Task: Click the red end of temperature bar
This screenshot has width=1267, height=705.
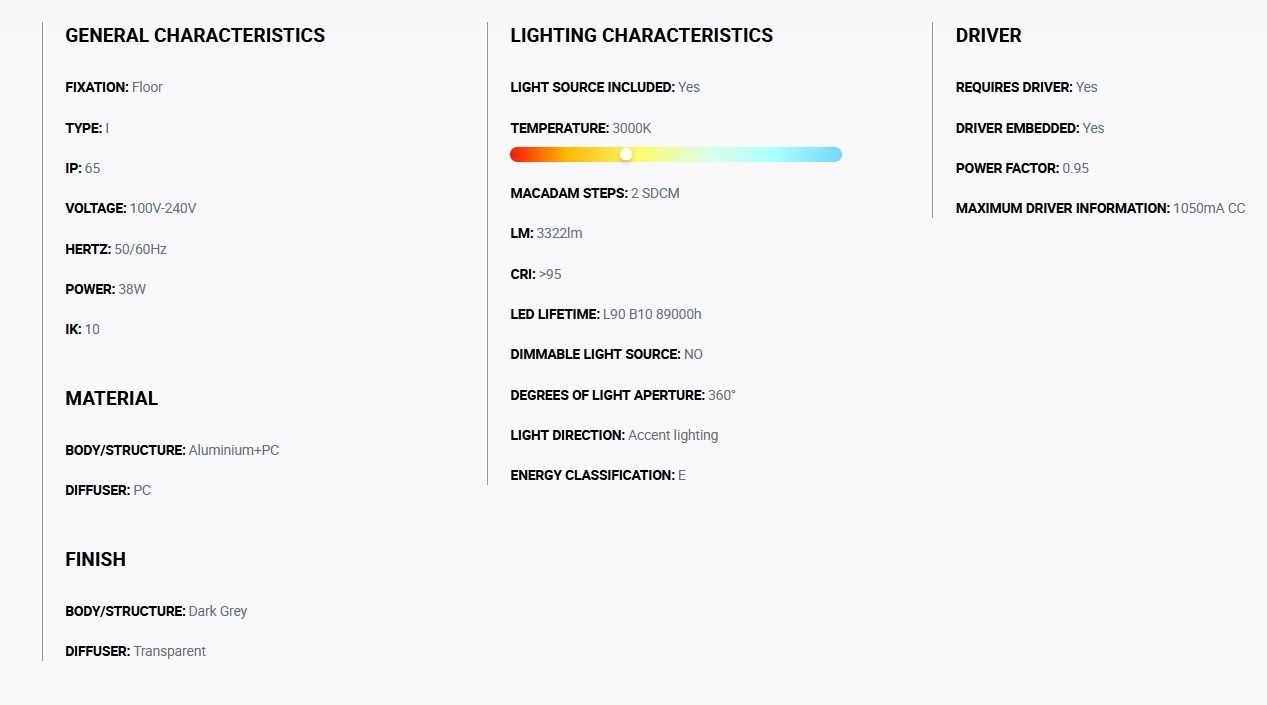Action: click(x=520, y=154)
